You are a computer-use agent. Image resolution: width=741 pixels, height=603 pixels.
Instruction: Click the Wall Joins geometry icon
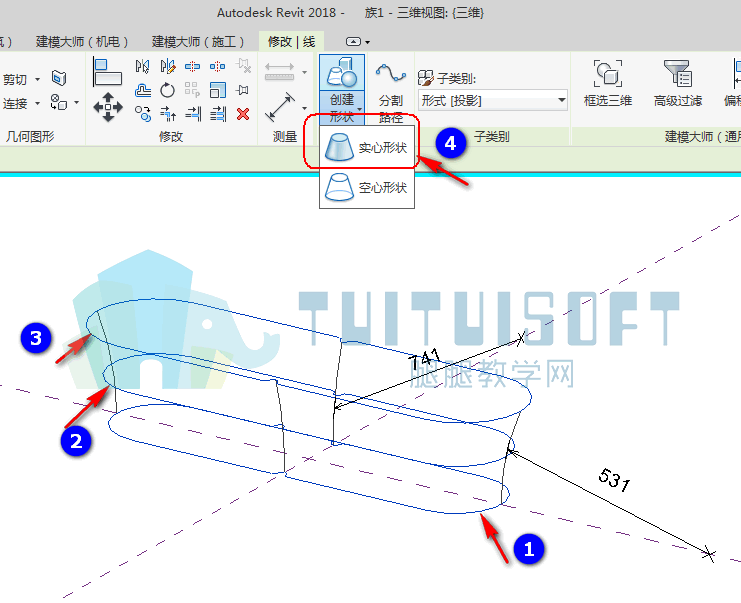tap(59, 78)
